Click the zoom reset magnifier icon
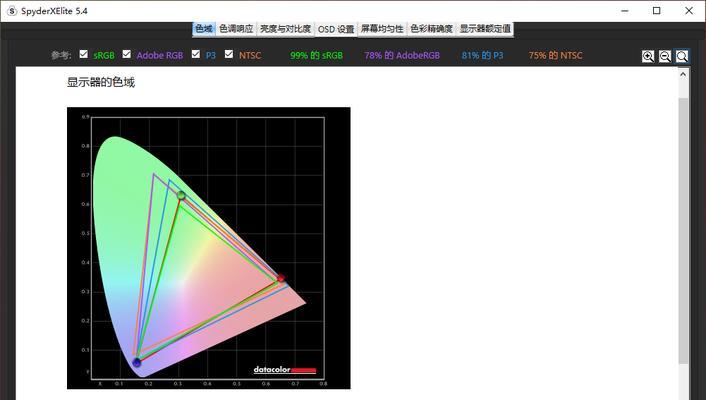This screenshot has height=400, width=706. (682, 56)
